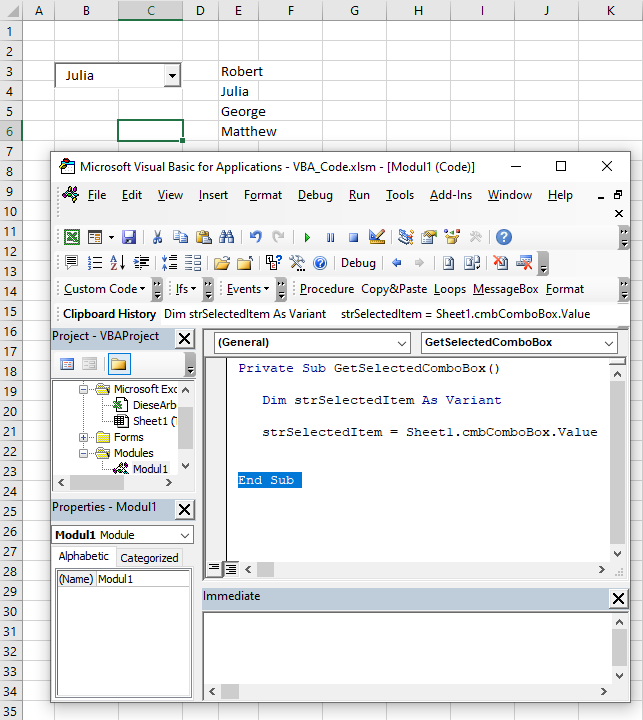Select the Modul1 module in project tree
Screen dimensions: 643x720
(150, 468)
